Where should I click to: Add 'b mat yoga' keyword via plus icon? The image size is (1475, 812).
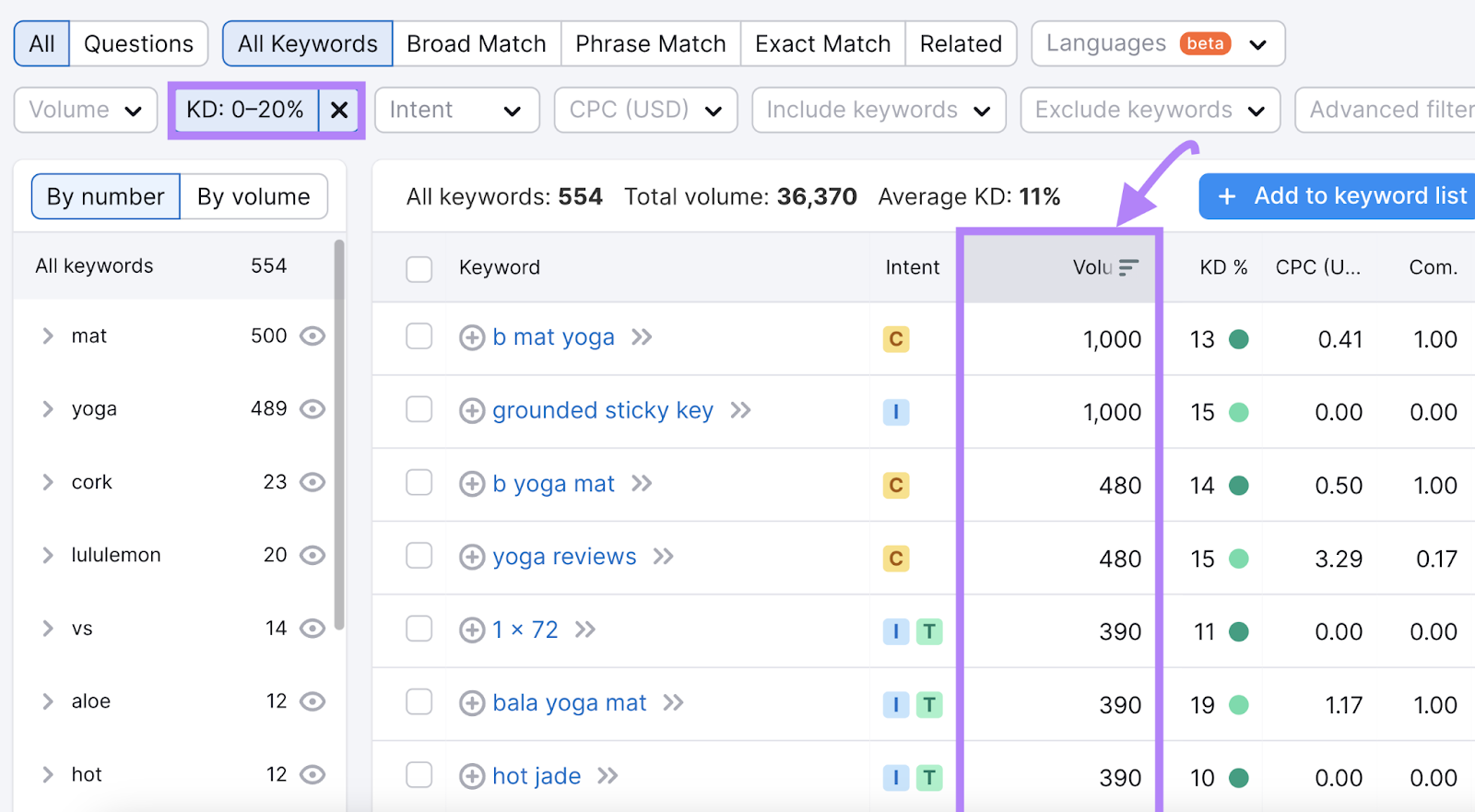coord(472,337)
